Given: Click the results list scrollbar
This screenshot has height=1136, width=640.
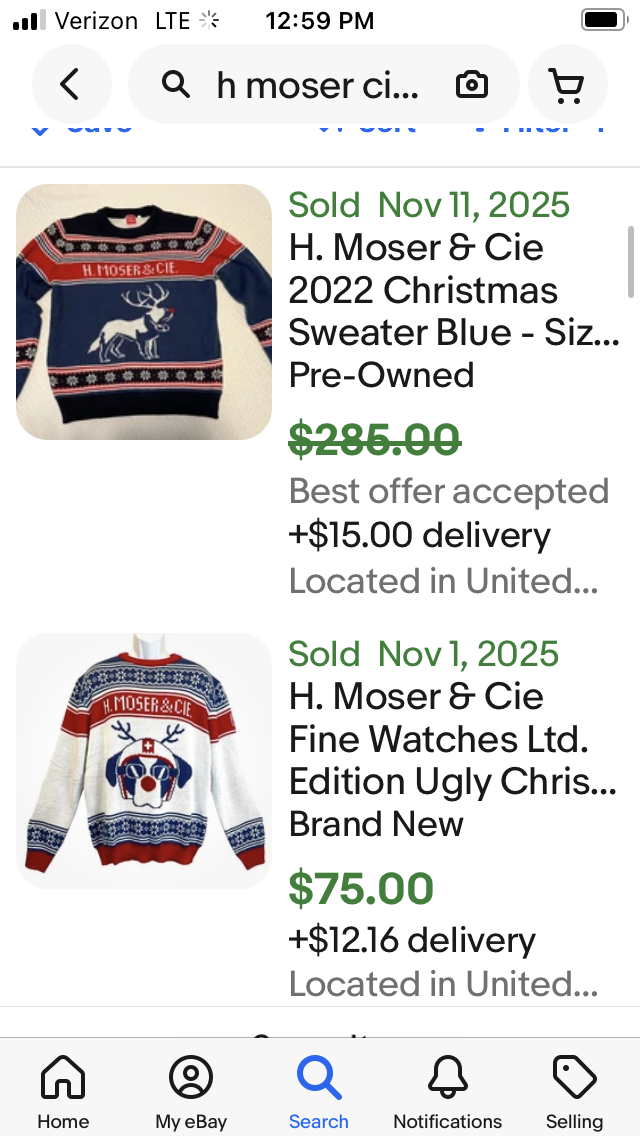Looking at the screenshot, I should (x=631, y=262).
